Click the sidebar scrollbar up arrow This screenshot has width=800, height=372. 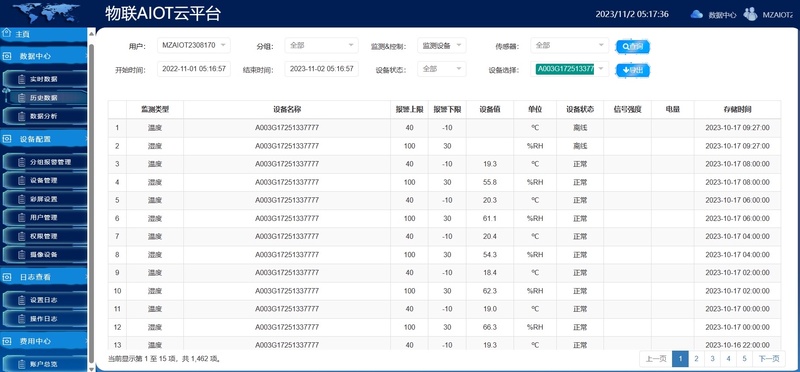91,34
